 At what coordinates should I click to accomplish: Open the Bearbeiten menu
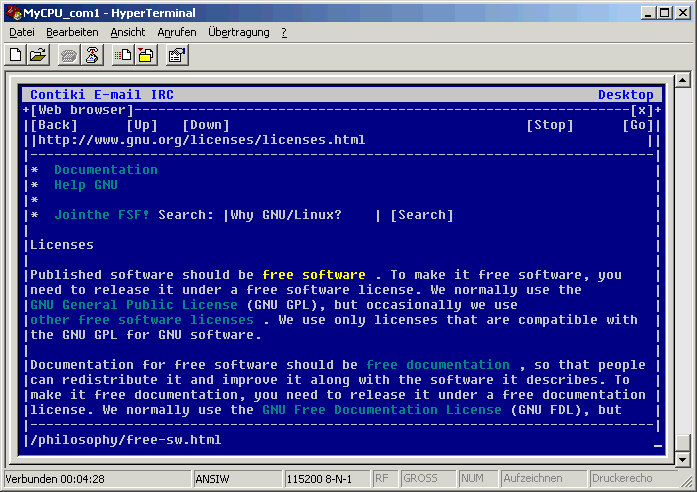[x=72, y=32]
